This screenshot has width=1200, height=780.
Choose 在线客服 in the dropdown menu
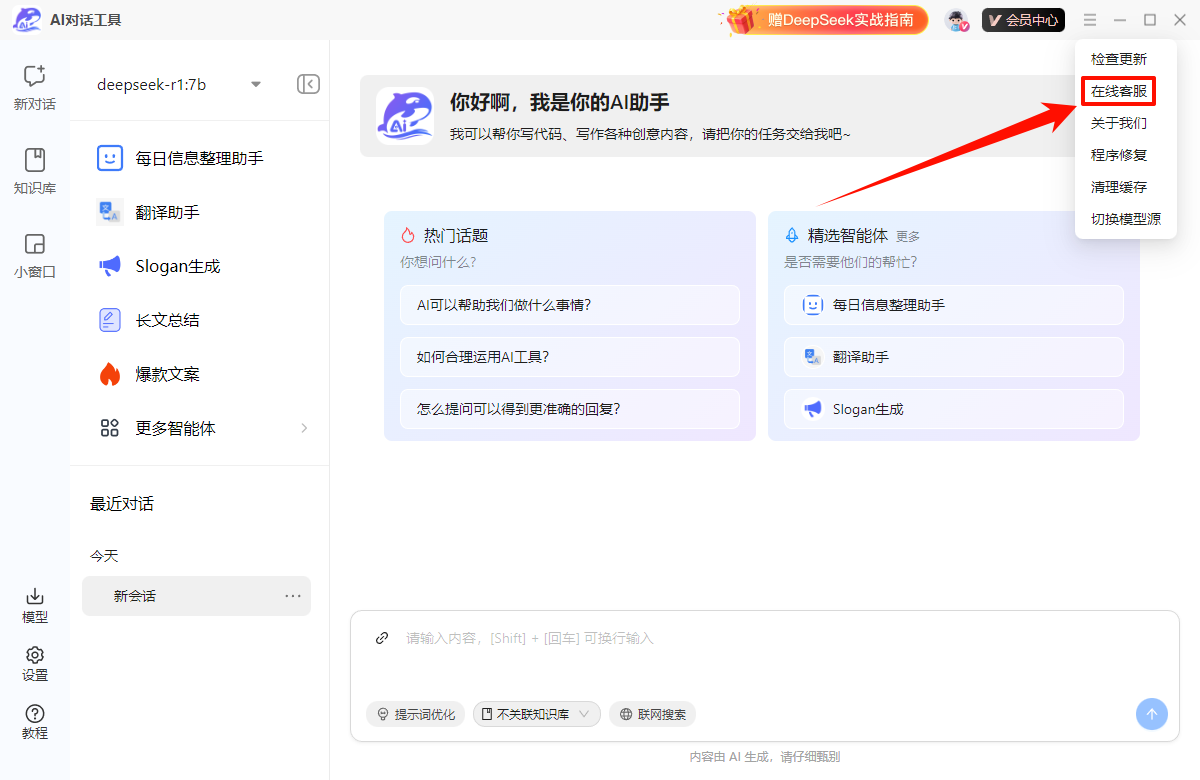tap(1119, 92)
